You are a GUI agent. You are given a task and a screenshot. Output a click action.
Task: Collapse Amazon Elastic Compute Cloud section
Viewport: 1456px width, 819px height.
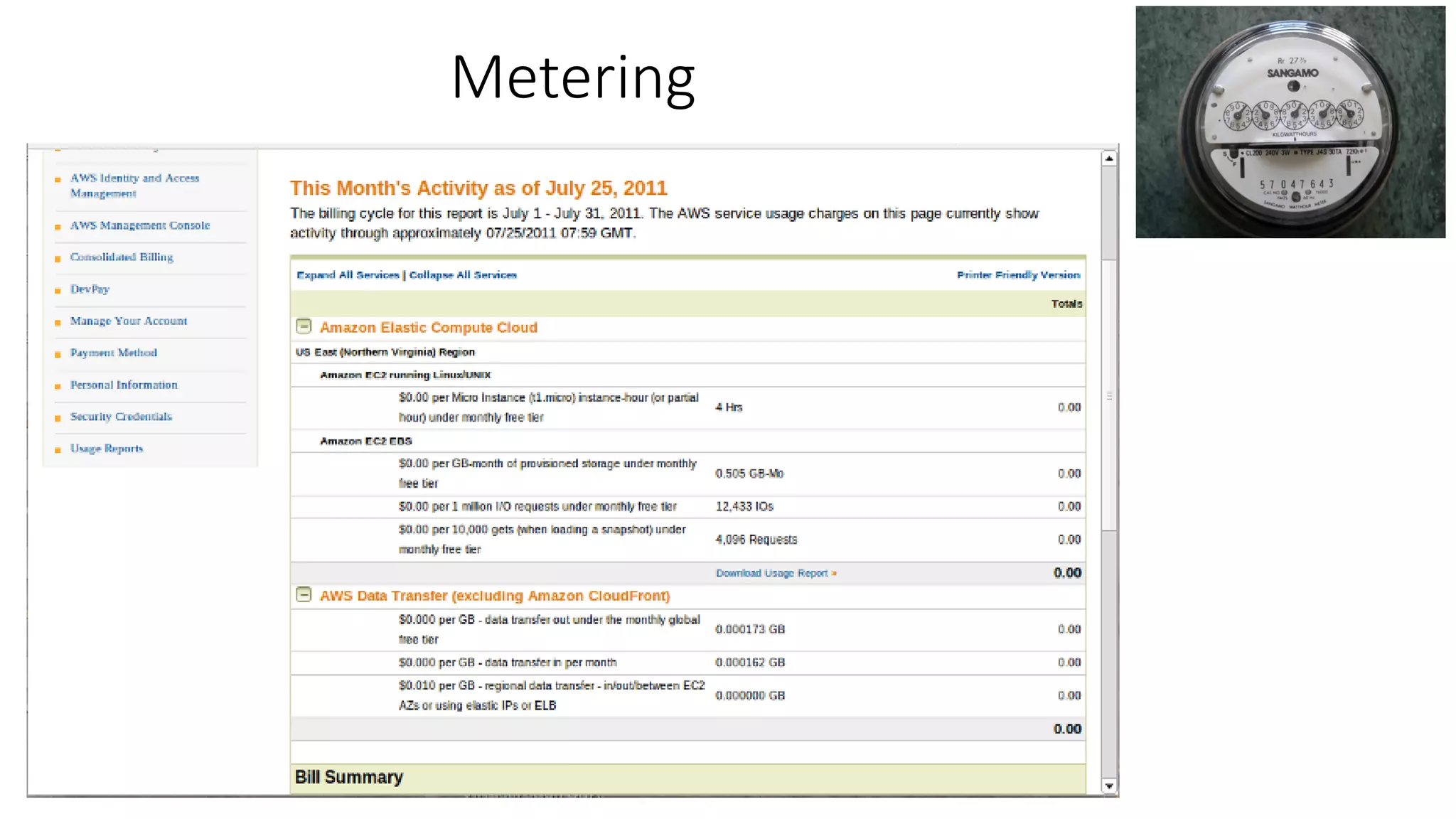click(x=304, y=326)
